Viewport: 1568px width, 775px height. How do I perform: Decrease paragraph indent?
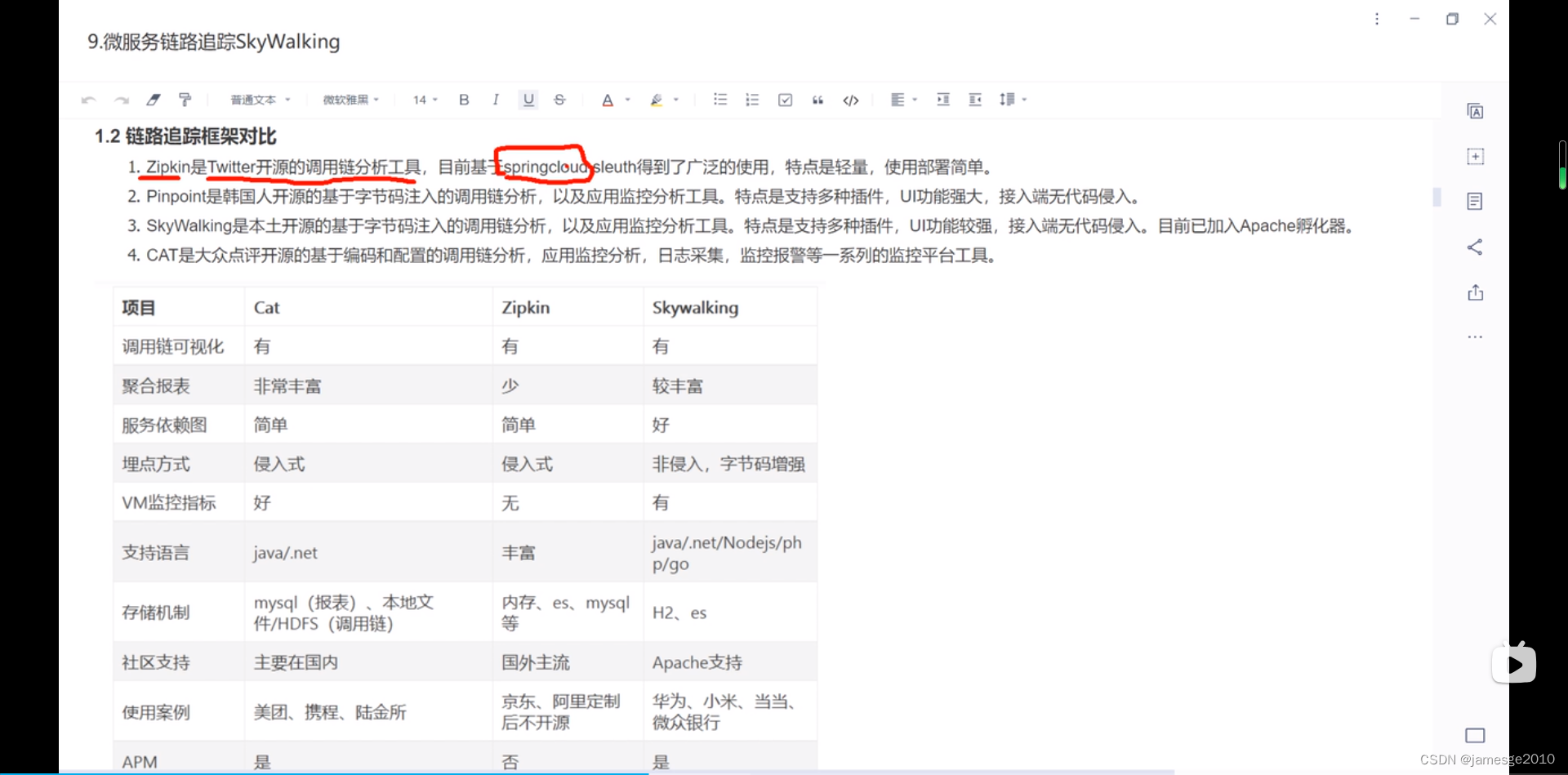pyautogui.click(x=975, y=100)
